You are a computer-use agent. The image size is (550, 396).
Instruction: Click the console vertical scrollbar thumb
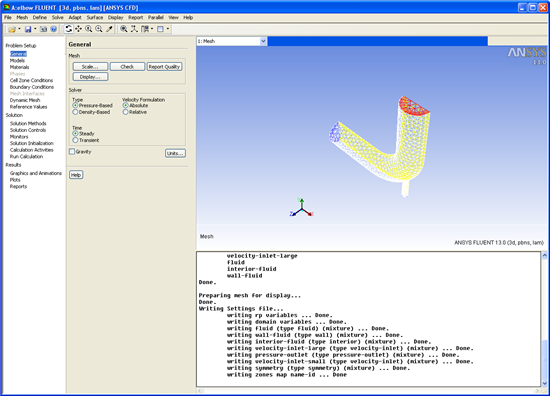(x=544, y=359)
